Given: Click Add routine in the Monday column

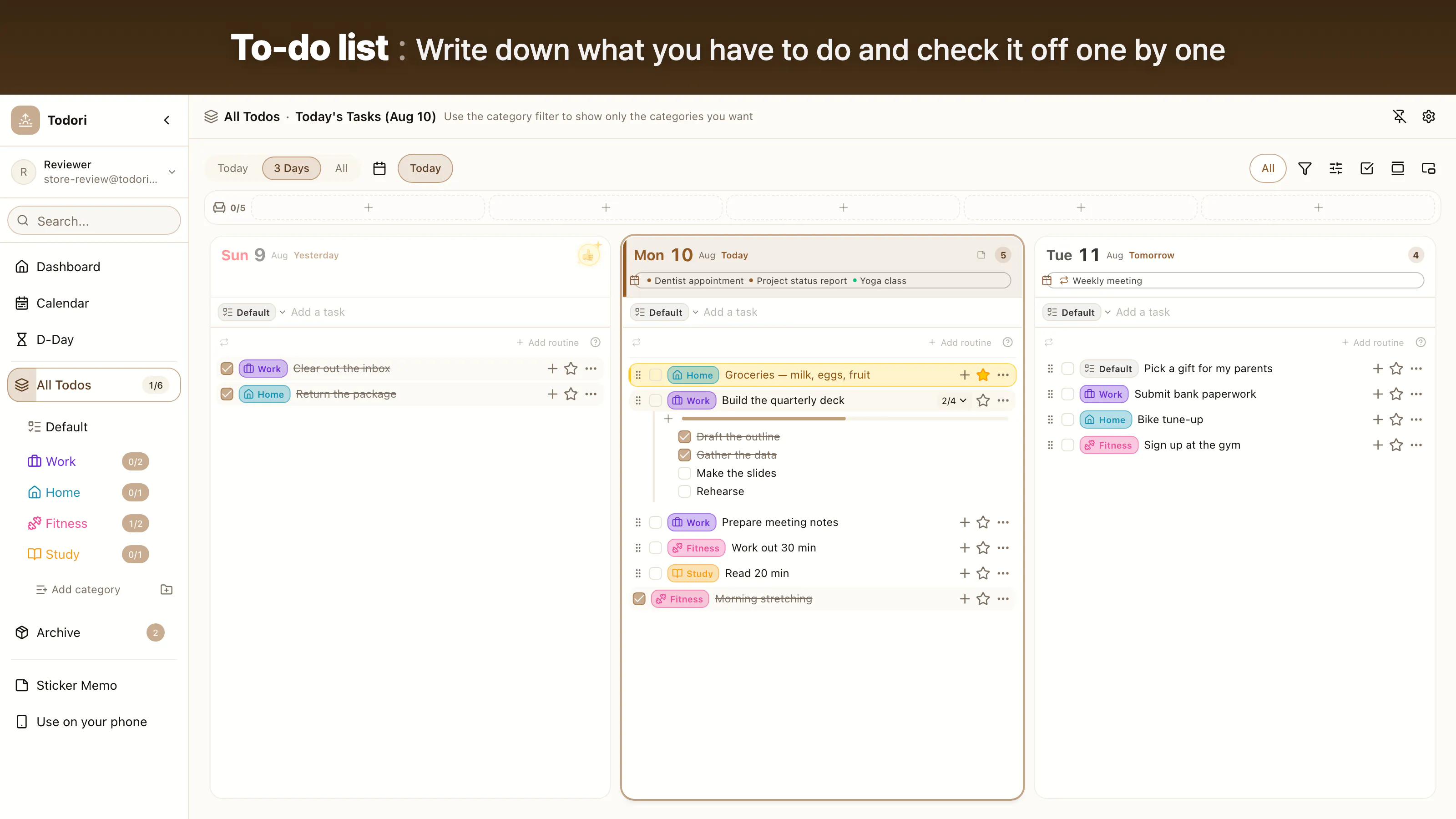Looking at the screenshot, I should coord(960,343).
